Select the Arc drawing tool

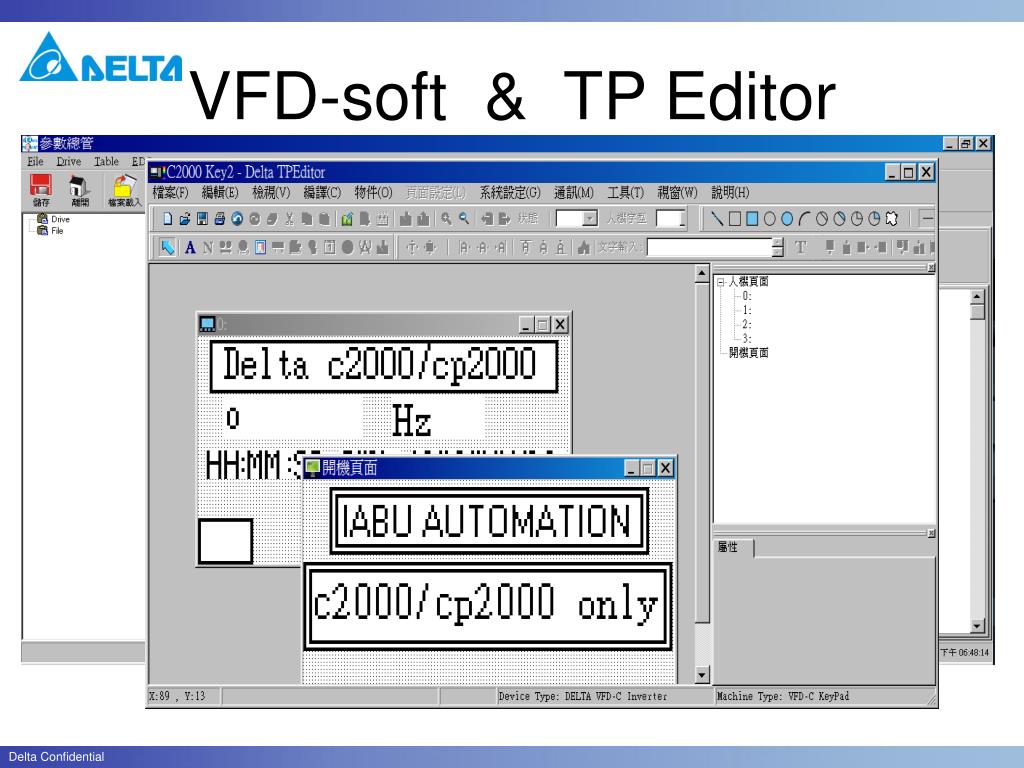coord(804,219)
